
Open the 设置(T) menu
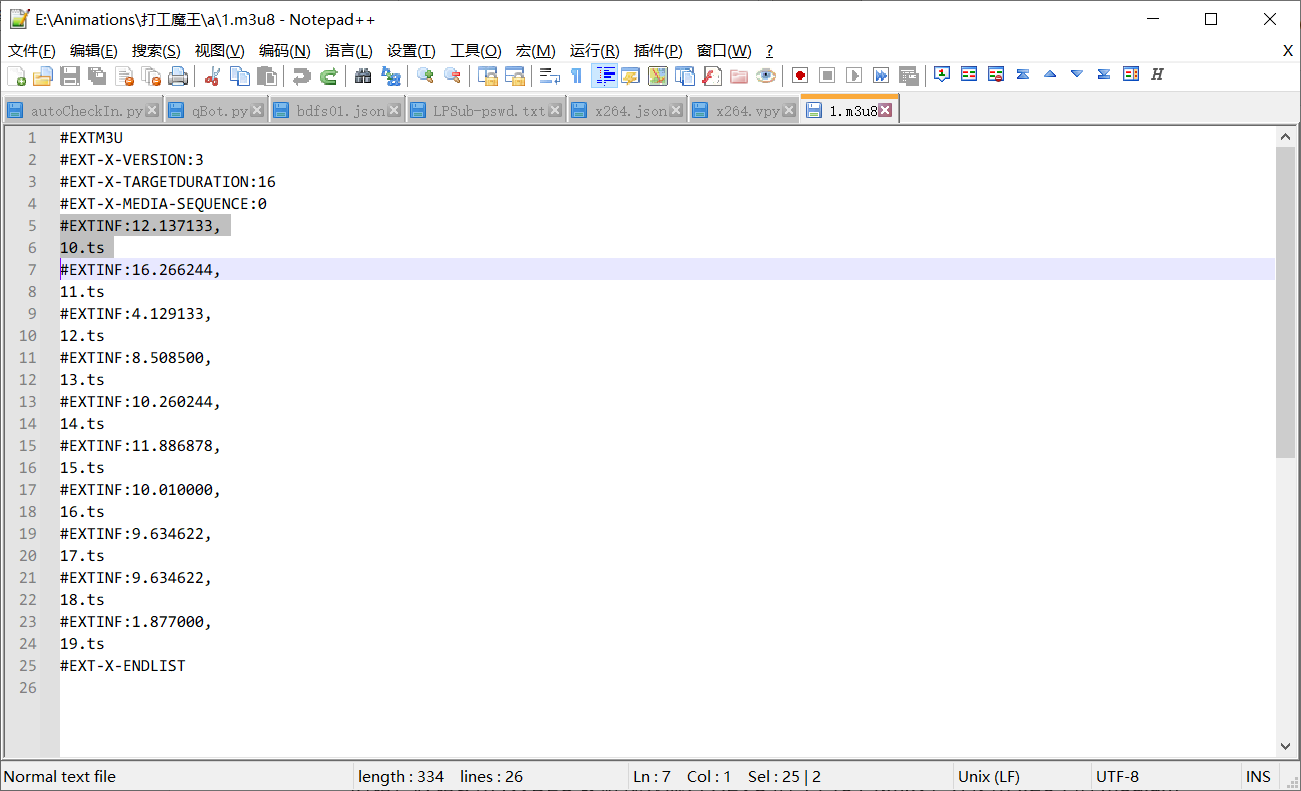click(411, 51)
